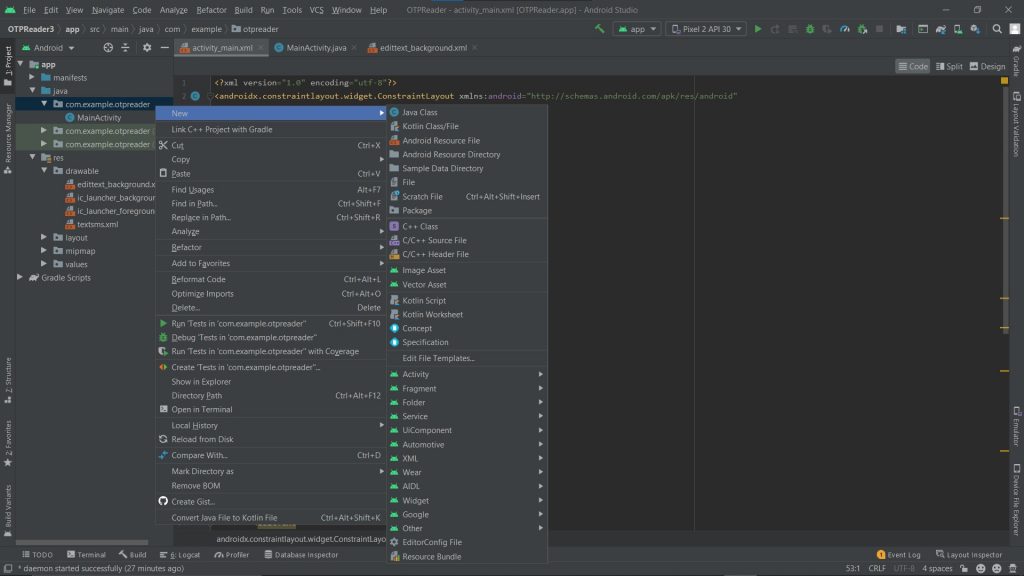The height and width of the screenshot is (576, 1024).
Task: Expand the manifests folder
Action: (x=32, y=77)
